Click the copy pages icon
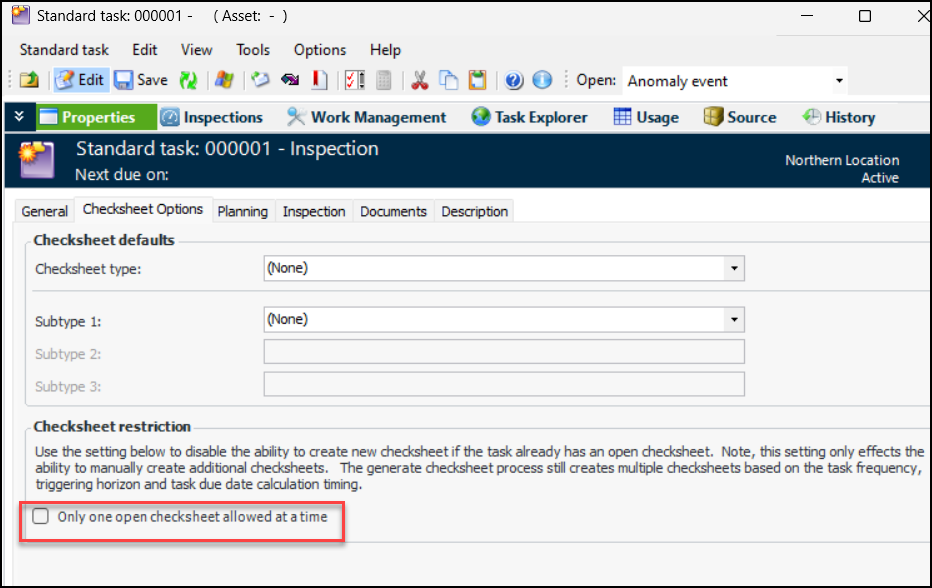This screenshot has width=932, height=588. click(x=449, y=81)
